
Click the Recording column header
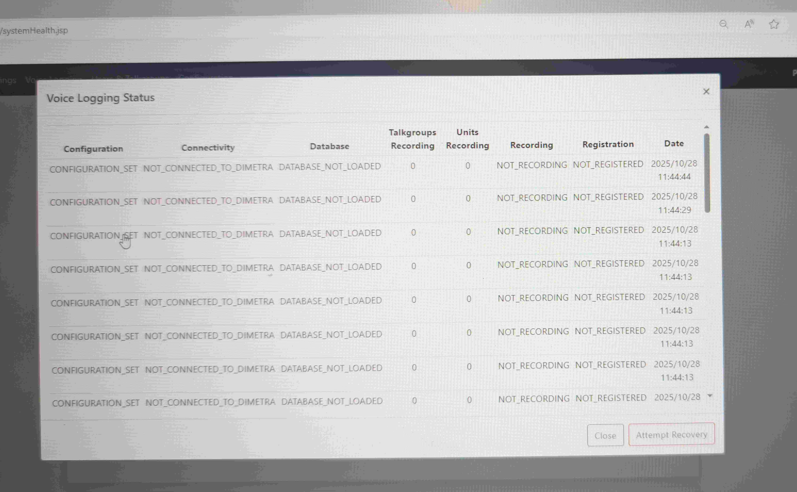[531, 145]
